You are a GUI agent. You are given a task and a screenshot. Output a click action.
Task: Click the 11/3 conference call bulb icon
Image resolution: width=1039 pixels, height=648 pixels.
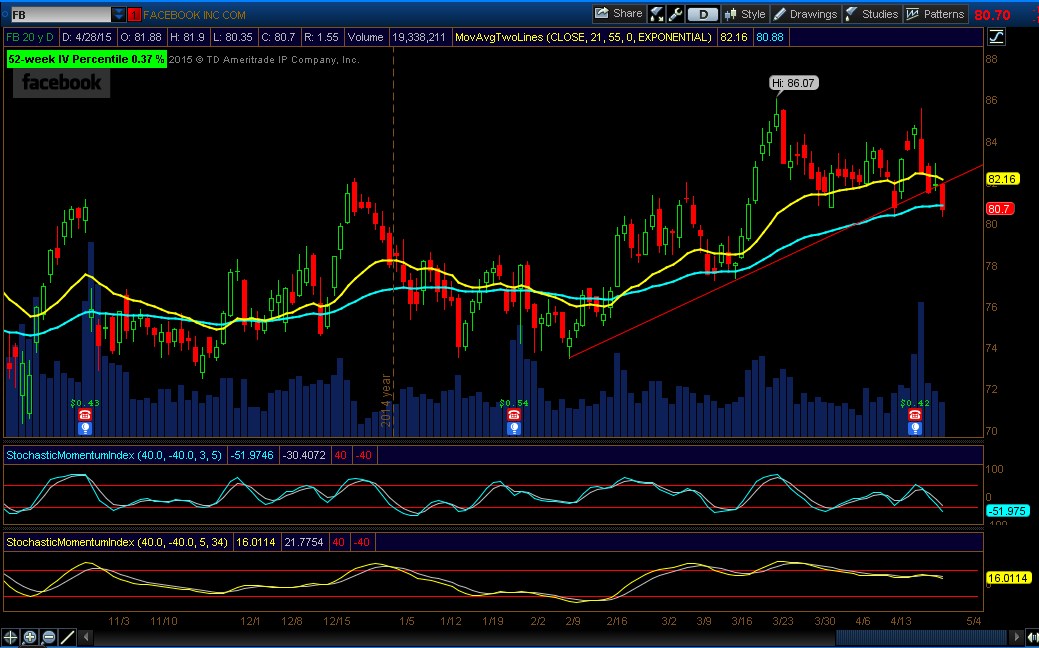click(85, 428)
